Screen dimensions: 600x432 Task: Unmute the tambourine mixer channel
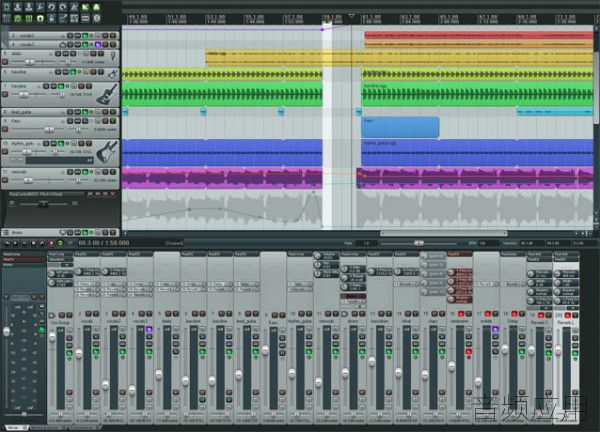coord(461,314)
